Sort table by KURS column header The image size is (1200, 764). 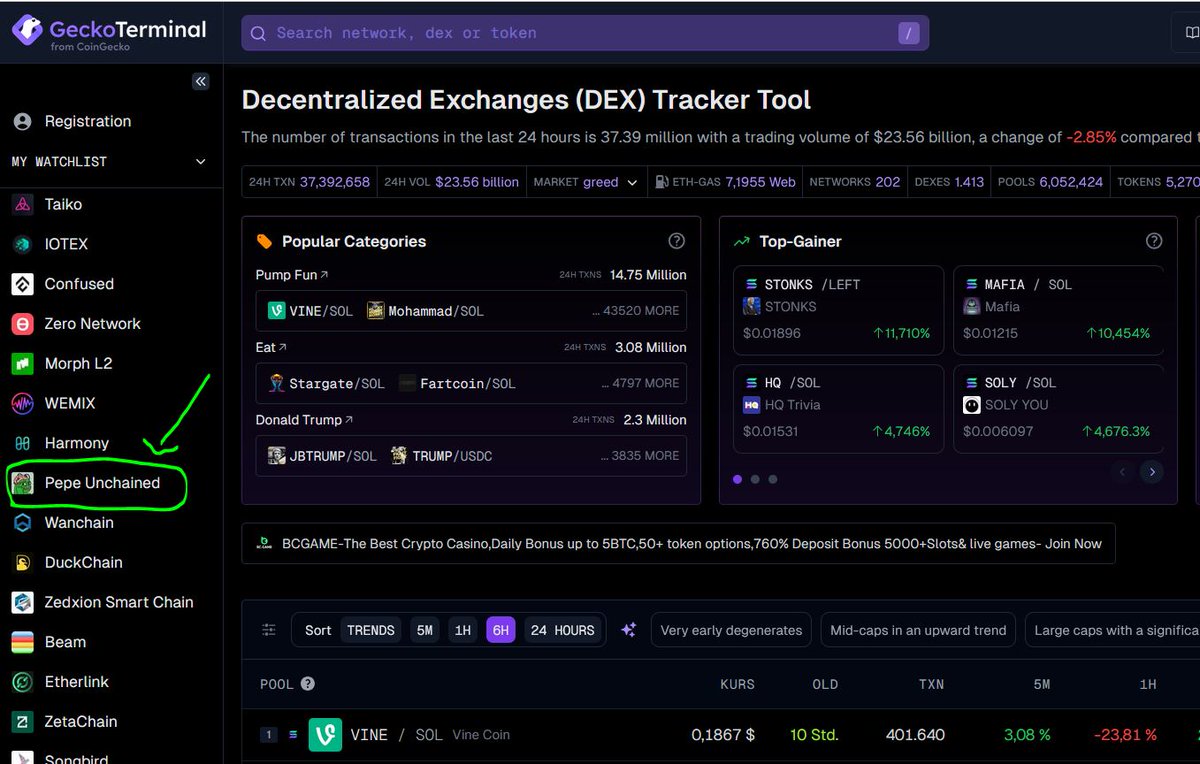tap(737, 684)
